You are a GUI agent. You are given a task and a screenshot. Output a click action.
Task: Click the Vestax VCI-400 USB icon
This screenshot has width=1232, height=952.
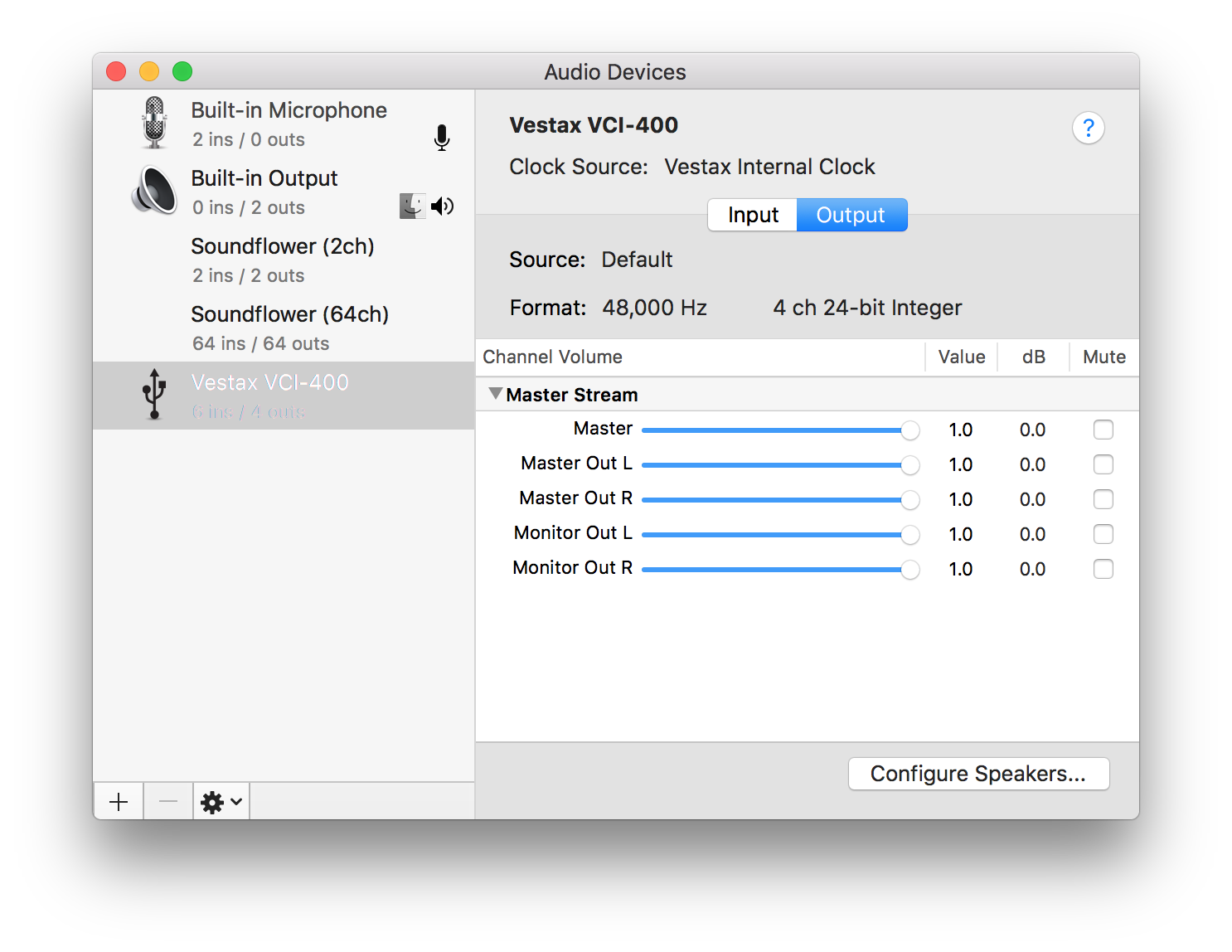coord(154,395)
